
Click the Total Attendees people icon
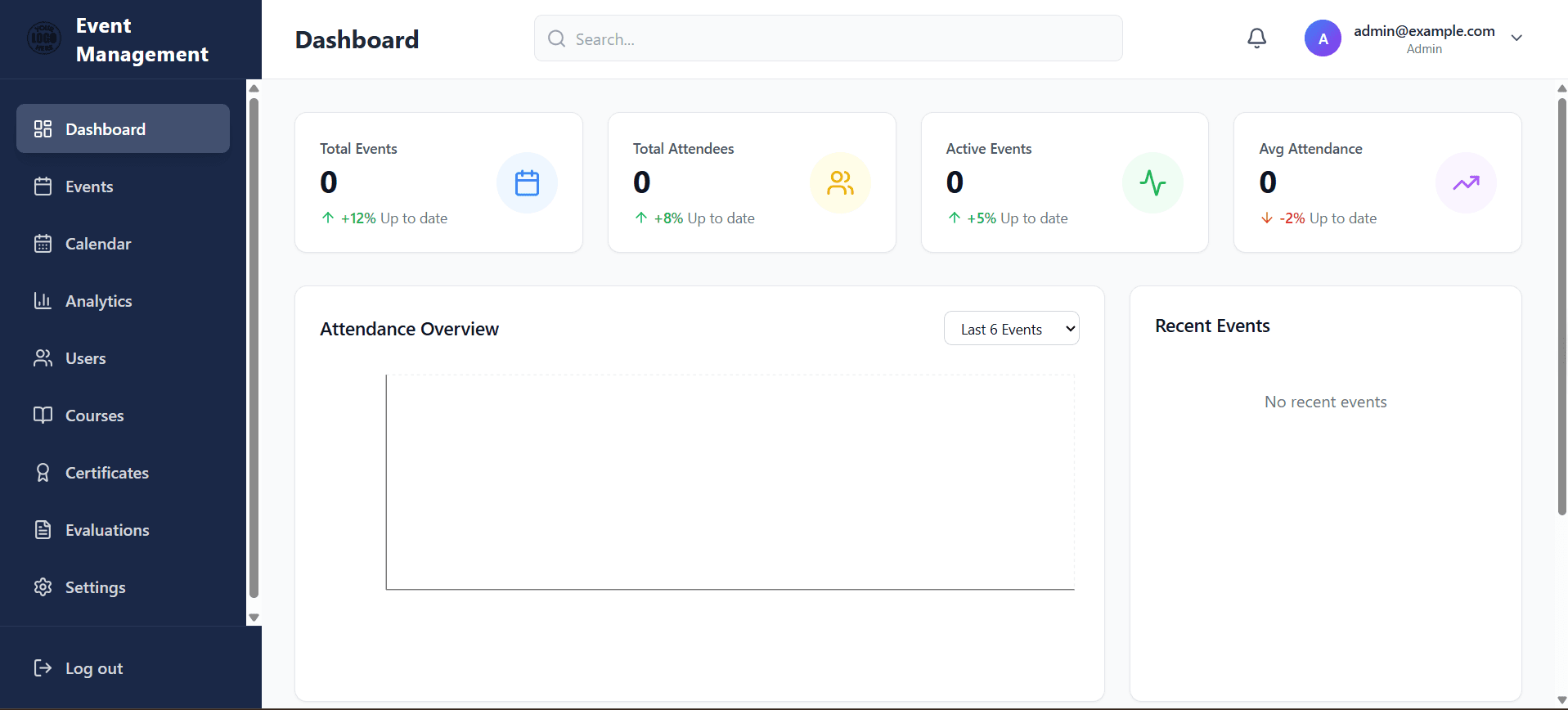tap(840, 182)
